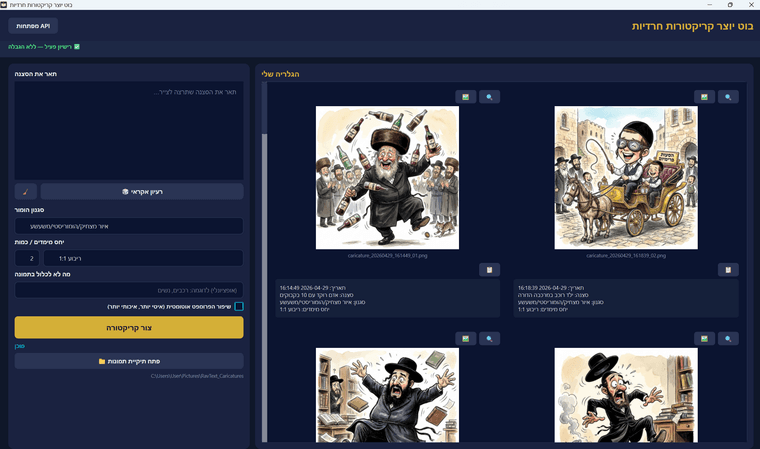760x449 pixels.
Task: Click the exclude-from-image input field
Action: 129,290
